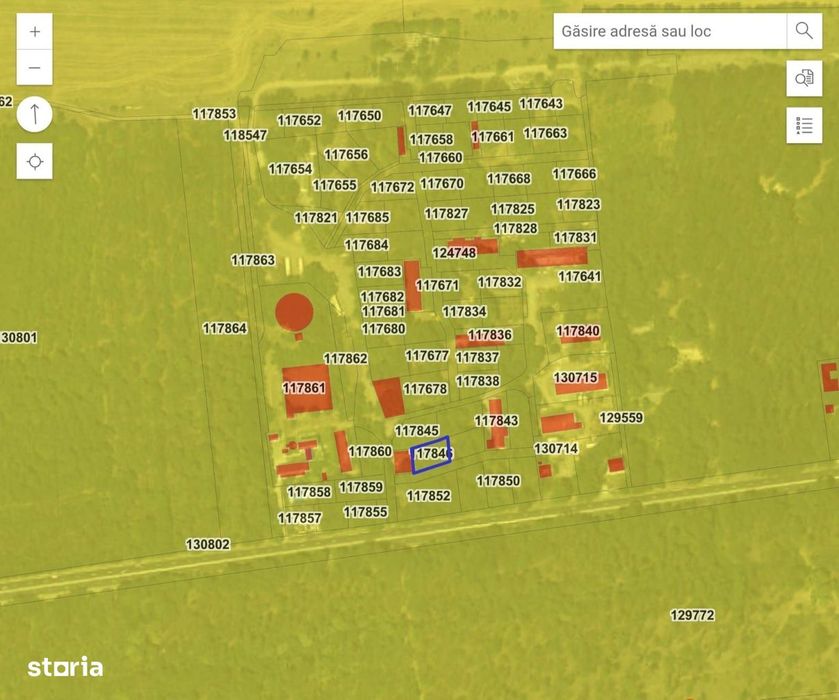Click parcel label 118547

click(x=245, y=135)
